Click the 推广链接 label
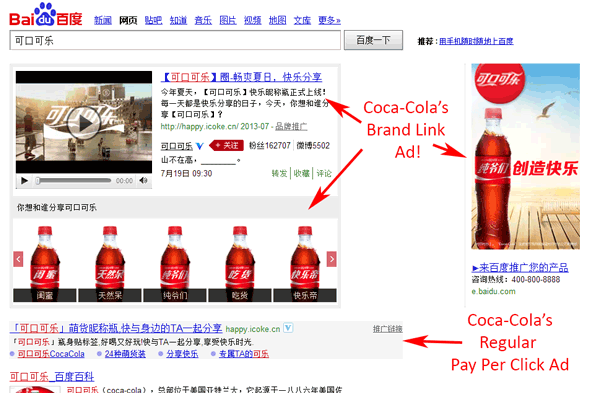600x393 pixels. [x=388, y=329]
